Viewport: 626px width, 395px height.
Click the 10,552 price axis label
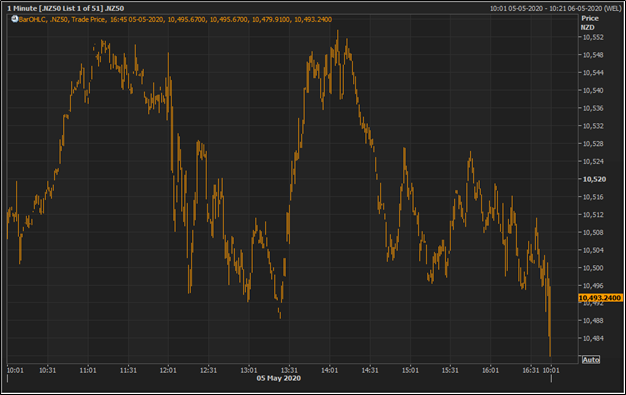pyautogui.click(x=593, y=37)
